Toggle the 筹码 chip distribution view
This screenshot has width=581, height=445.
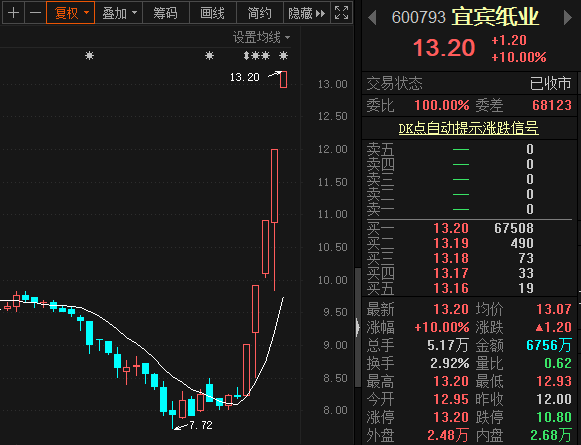[x=166, y=13]
